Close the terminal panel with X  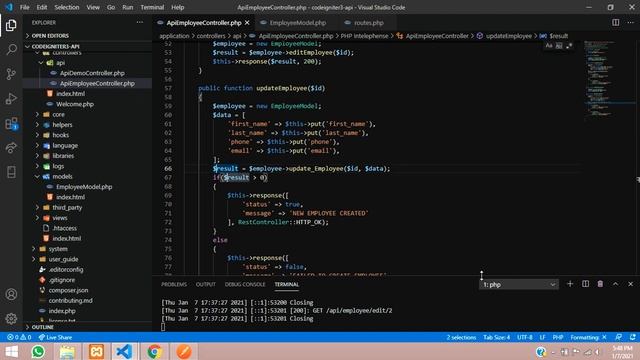pyautogui.click(x=631, y=284)
